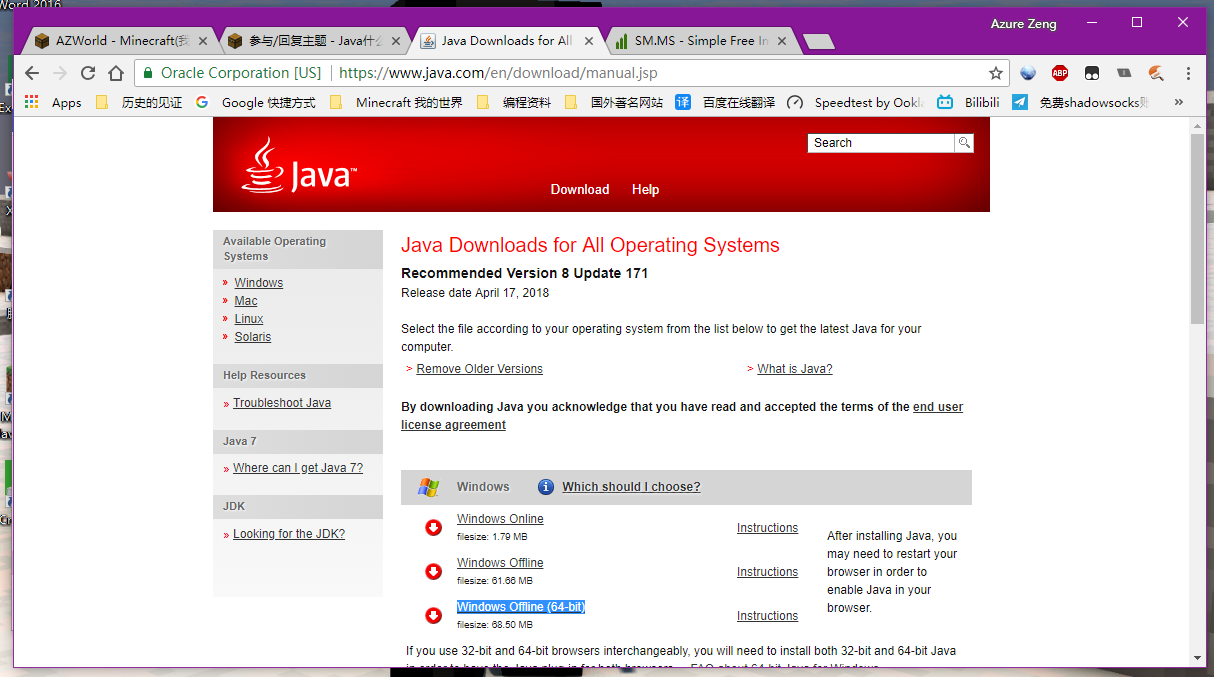
Task: Open the Which should I choose? link
Action: 631,487
